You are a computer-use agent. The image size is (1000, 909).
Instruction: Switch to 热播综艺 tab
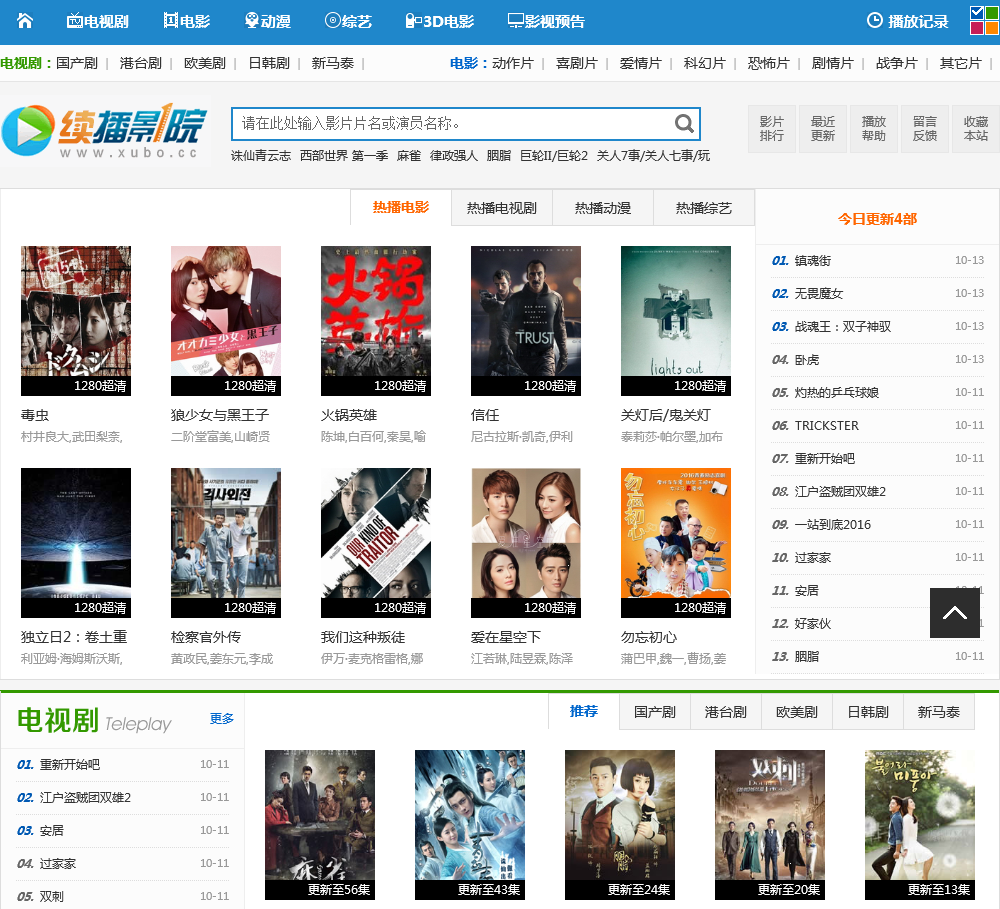coord(703,208)
